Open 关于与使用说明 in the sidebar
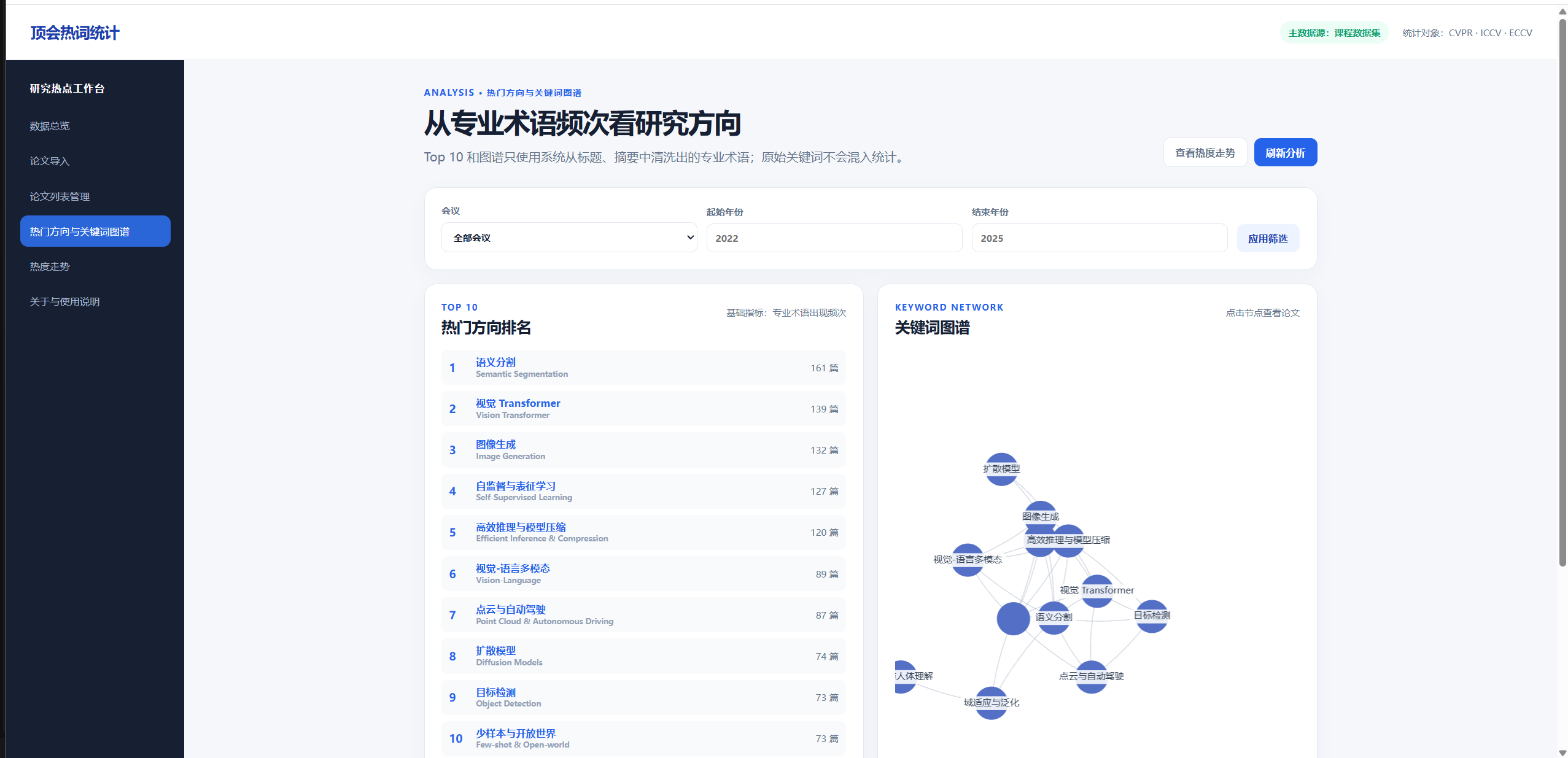The width and height of the screenshot is (1568, 758). pos(95,301)
